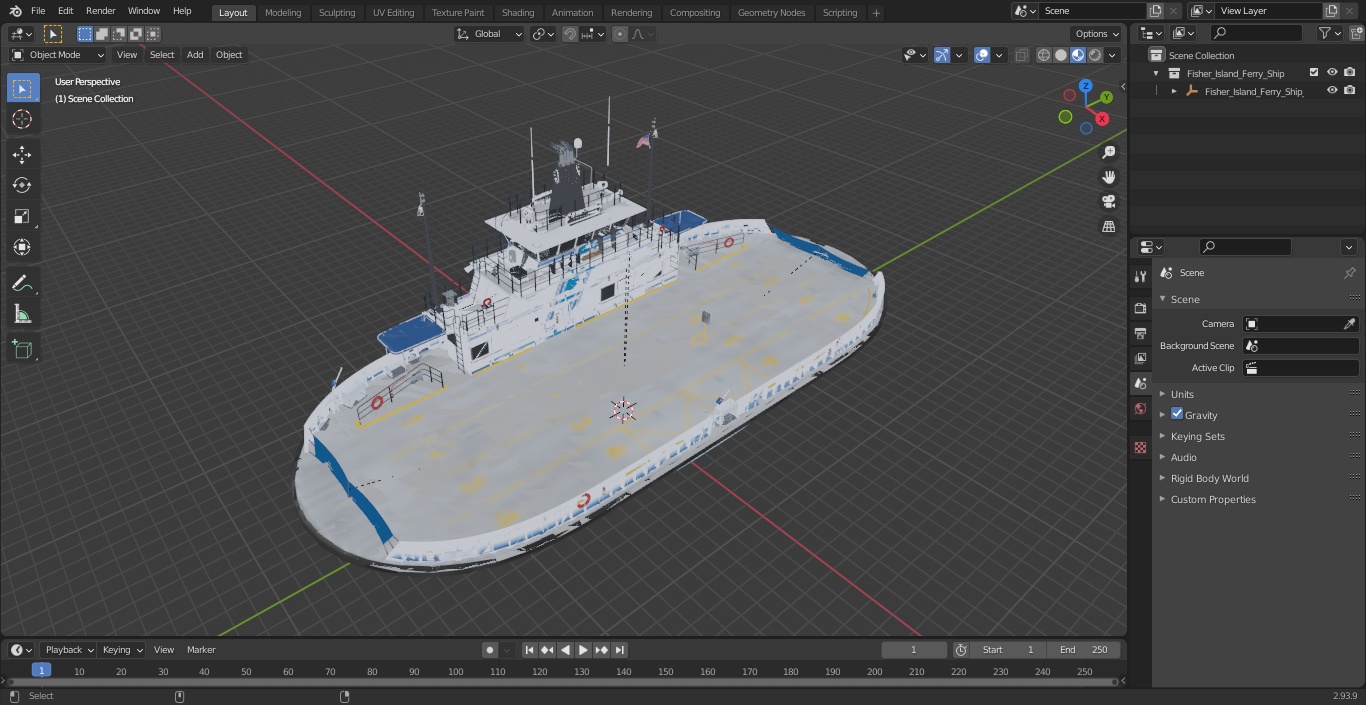This screenshot has height=705, width=1366.
Task: Open the View Layer properties tab
Action: click(x=1140, y=358)
